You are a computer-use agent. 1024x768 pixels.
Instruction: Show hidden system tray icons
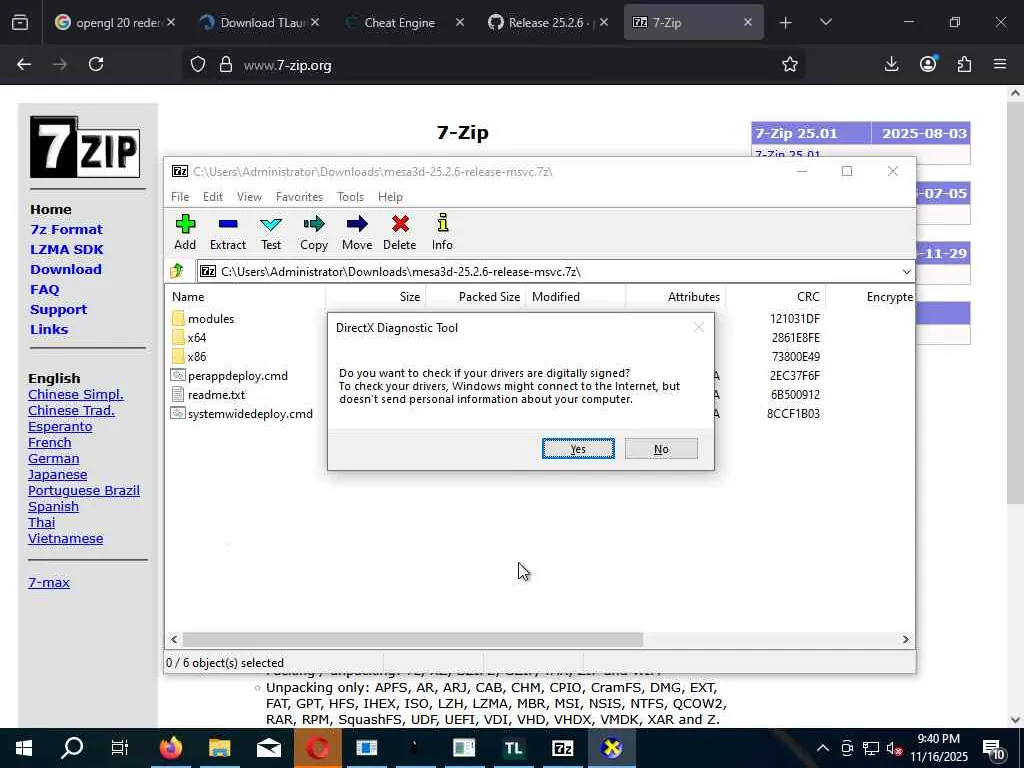click(823, 748)
